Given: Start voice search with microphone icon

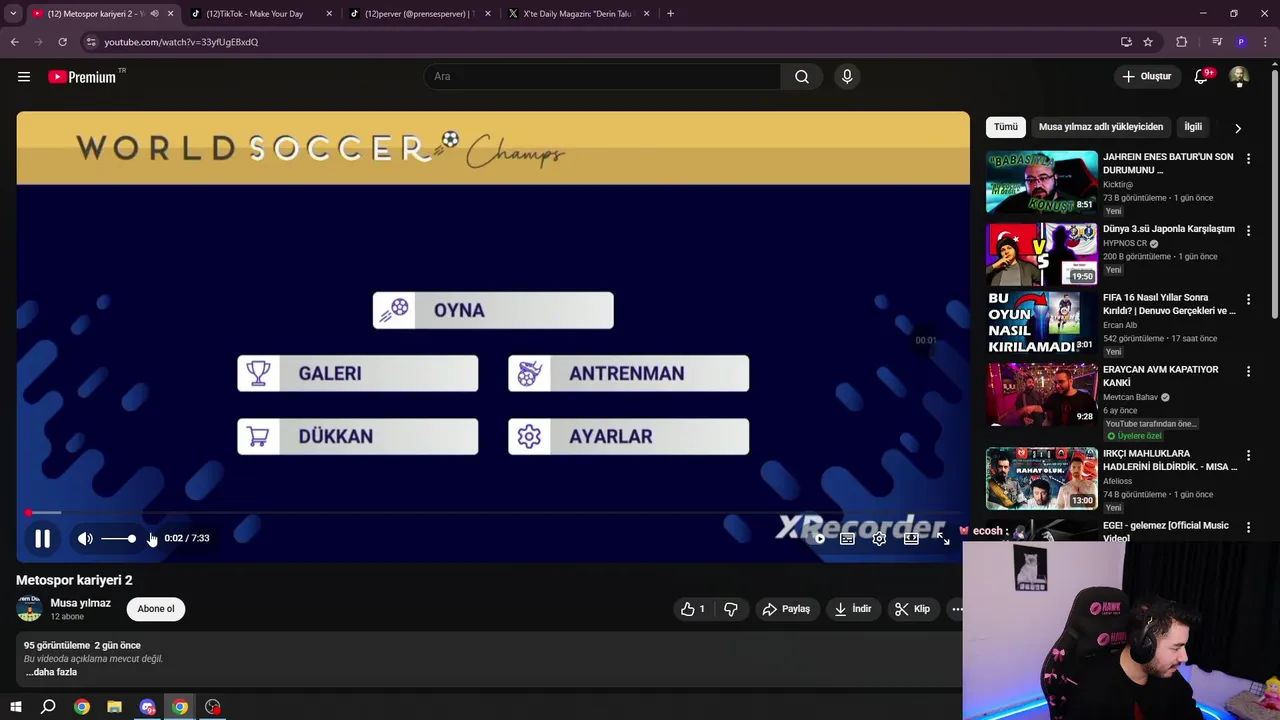Looking at the screenshot, I should click(847, 77).
